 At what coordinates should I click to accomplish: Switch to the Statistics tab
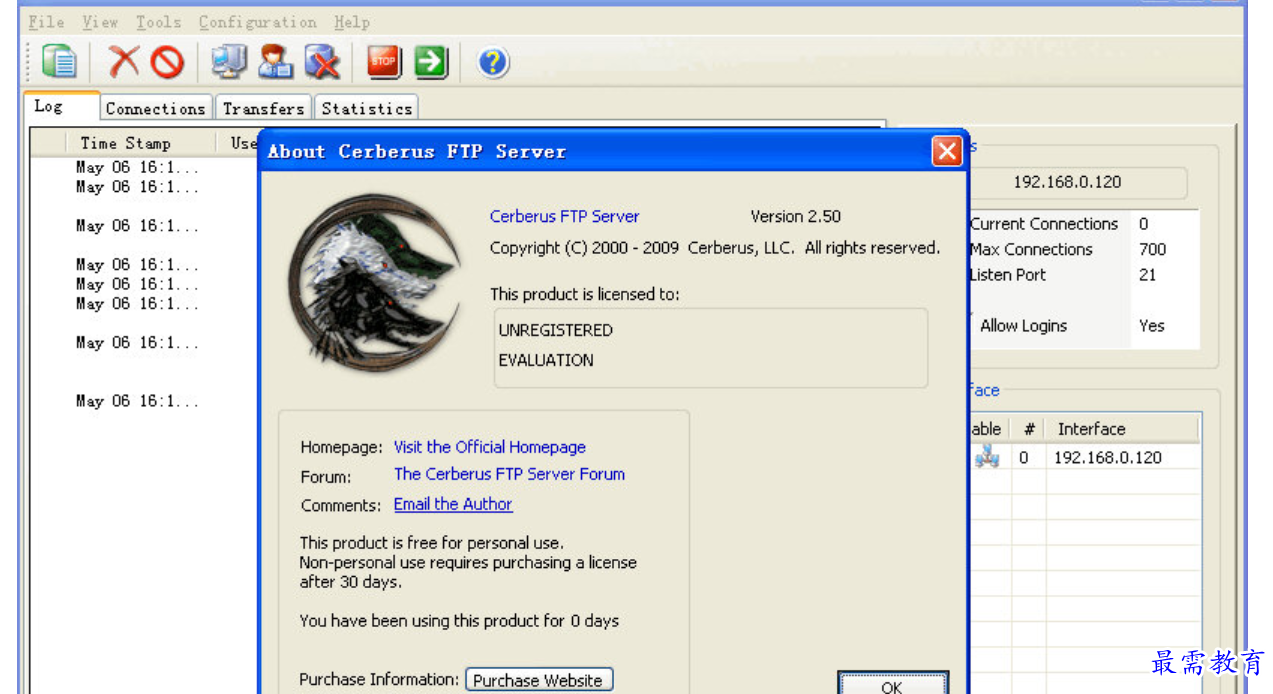367,108
